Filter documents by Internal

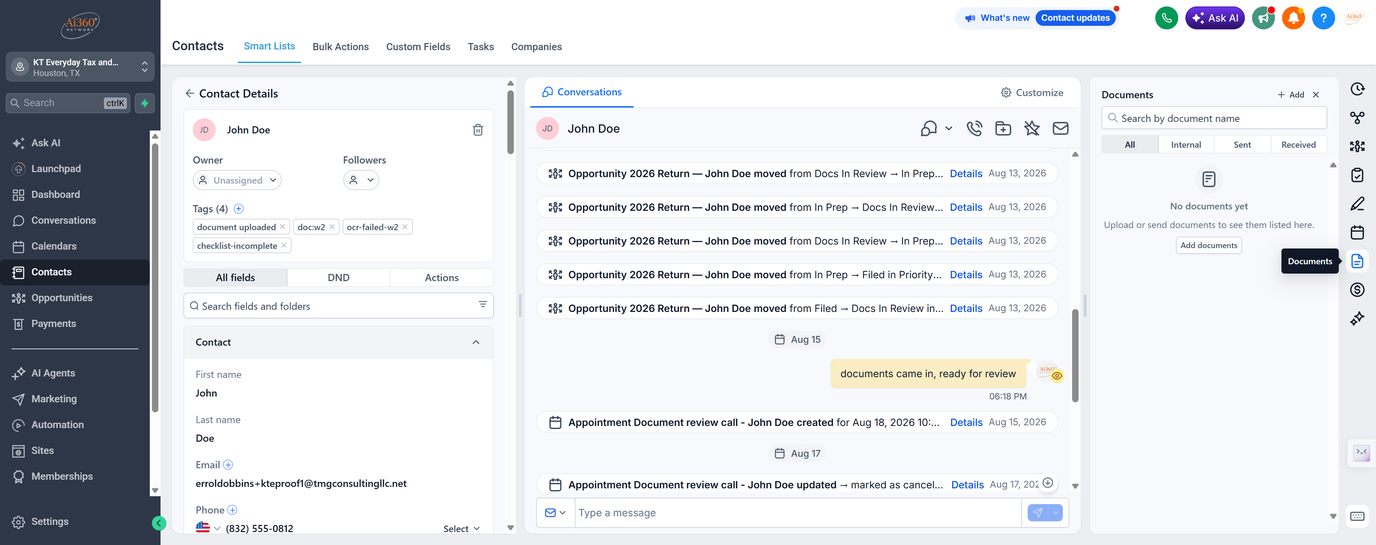[x=1186, y=145]
